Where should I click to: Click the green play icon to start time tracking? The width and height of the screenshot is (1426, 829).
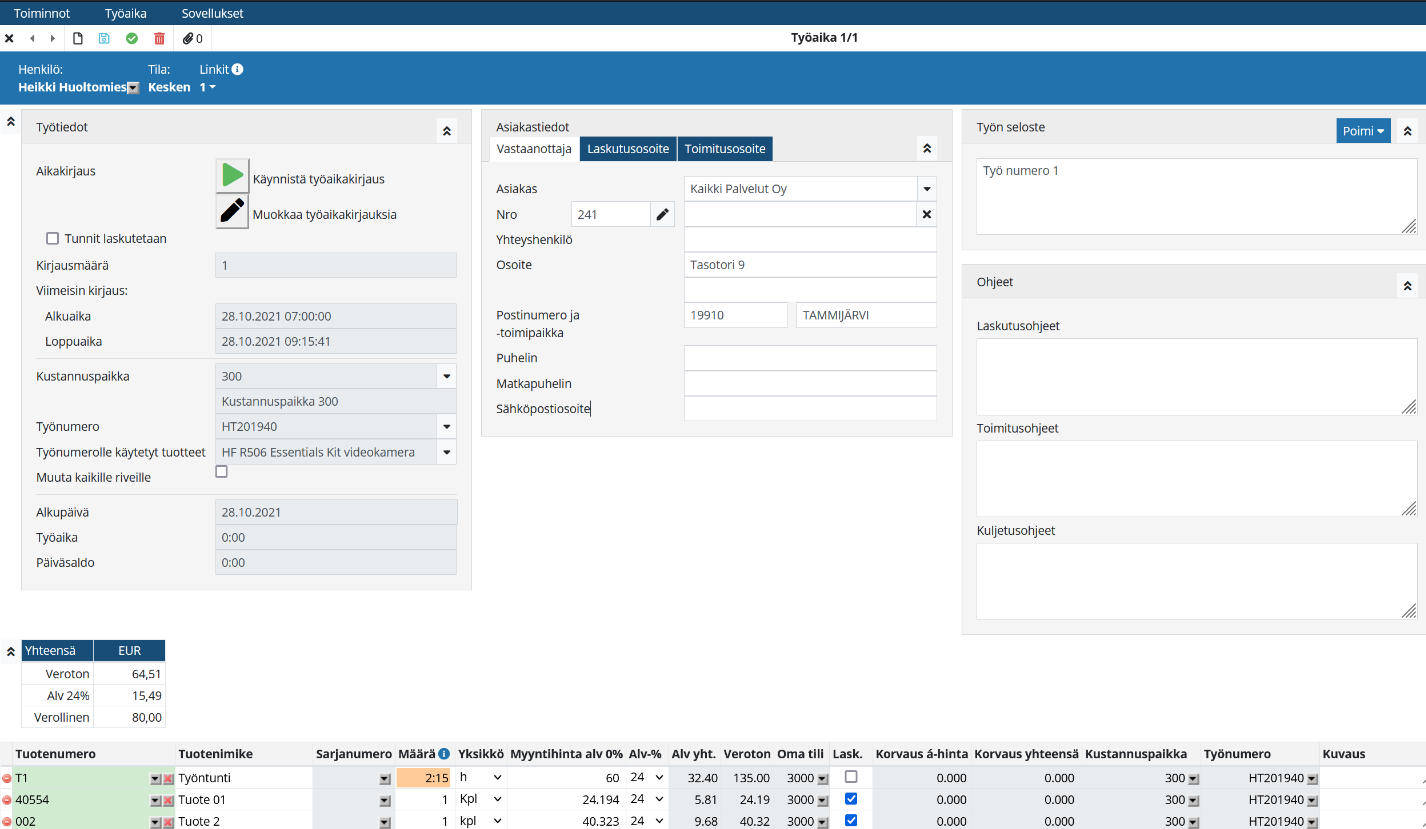(232, 176)
